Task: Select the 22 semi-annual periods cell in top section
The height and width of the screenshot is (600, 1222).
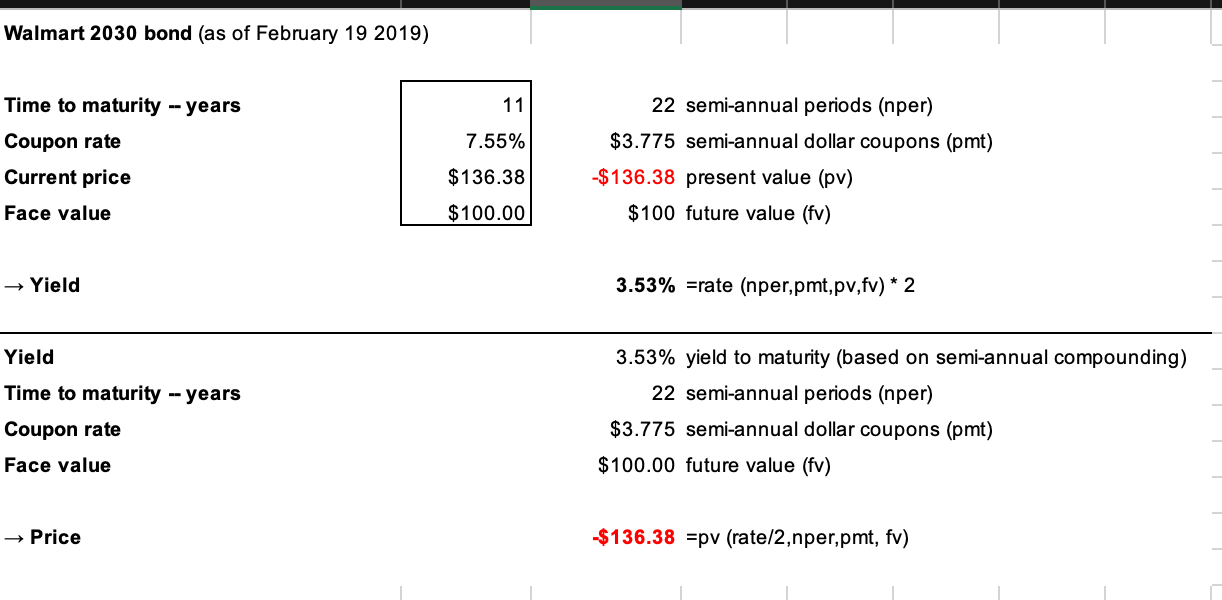Action: [664, 105]
